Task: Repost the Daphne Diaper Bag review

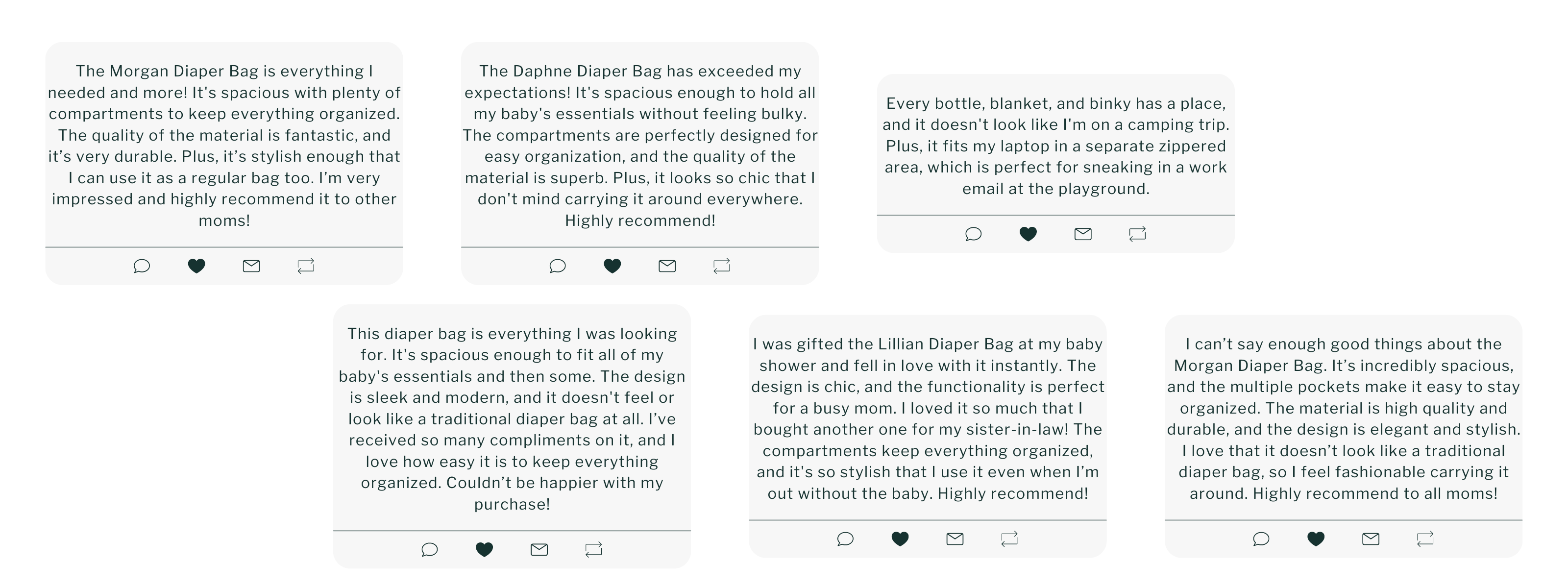Action: click(x=721, y=266)
